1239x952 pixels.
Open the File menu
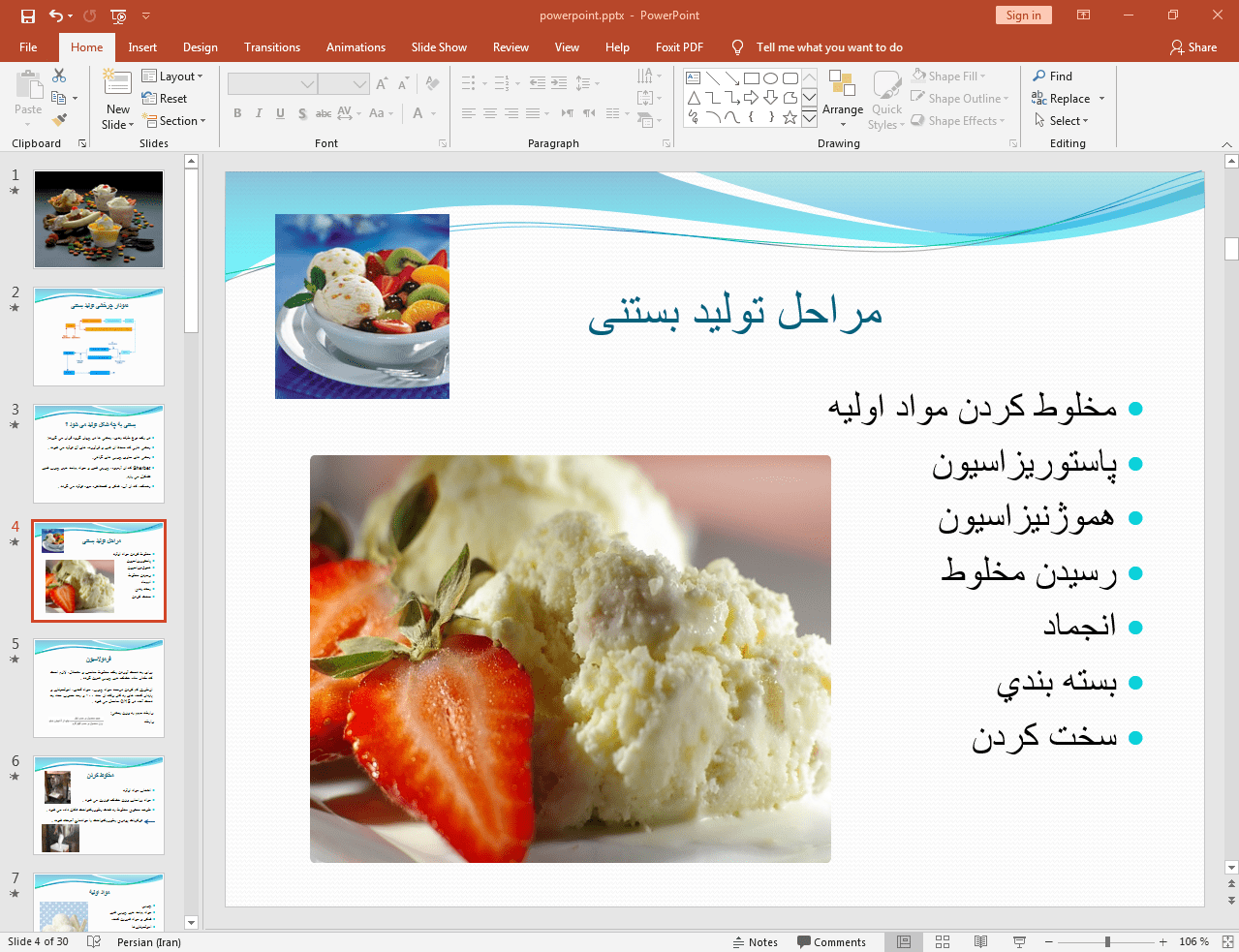pyautogui.click(x=28, y=47)
